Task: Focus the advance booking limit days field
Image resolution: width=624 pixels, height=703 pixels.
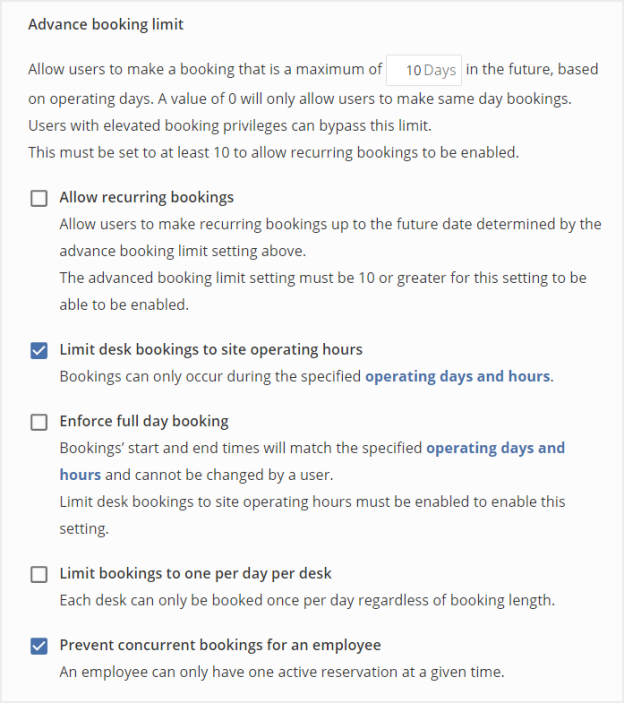Action: point(423,70)
